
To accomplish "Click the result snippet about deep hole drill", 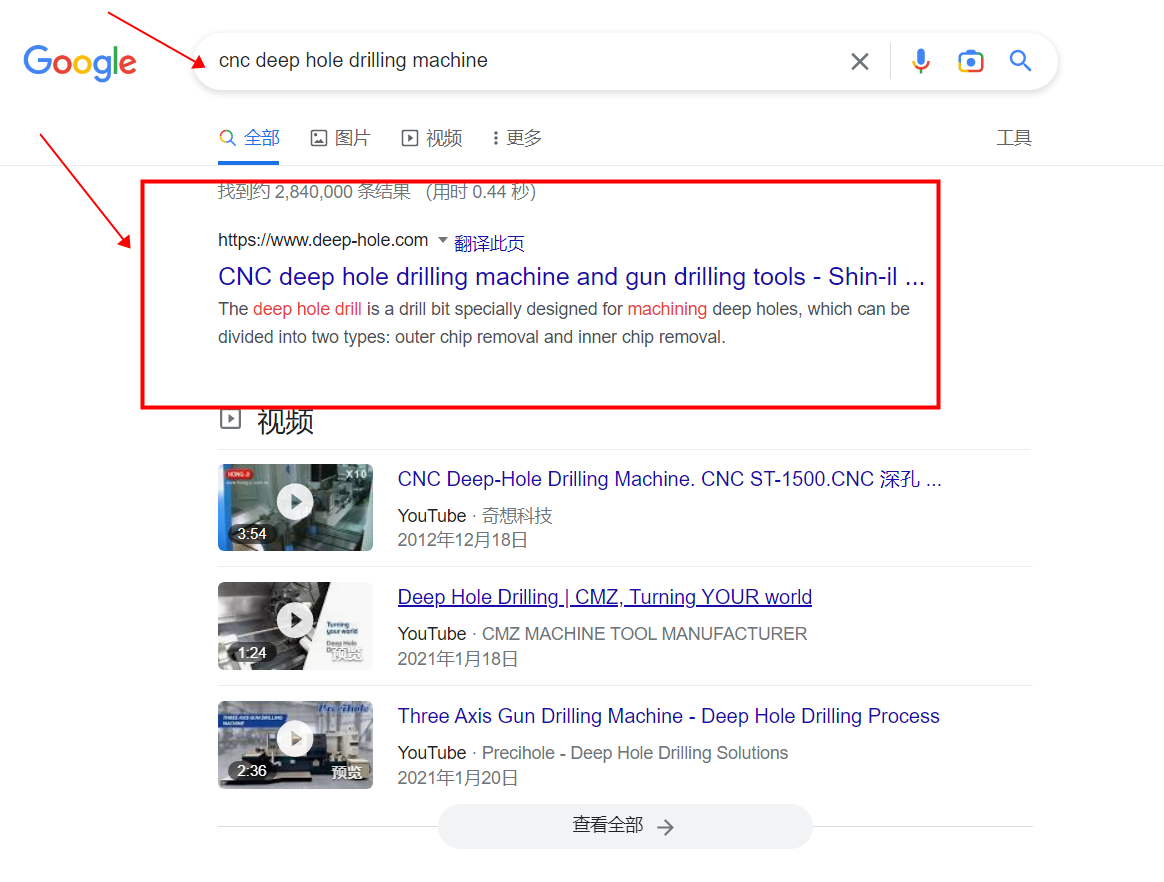I will (563, 323).
